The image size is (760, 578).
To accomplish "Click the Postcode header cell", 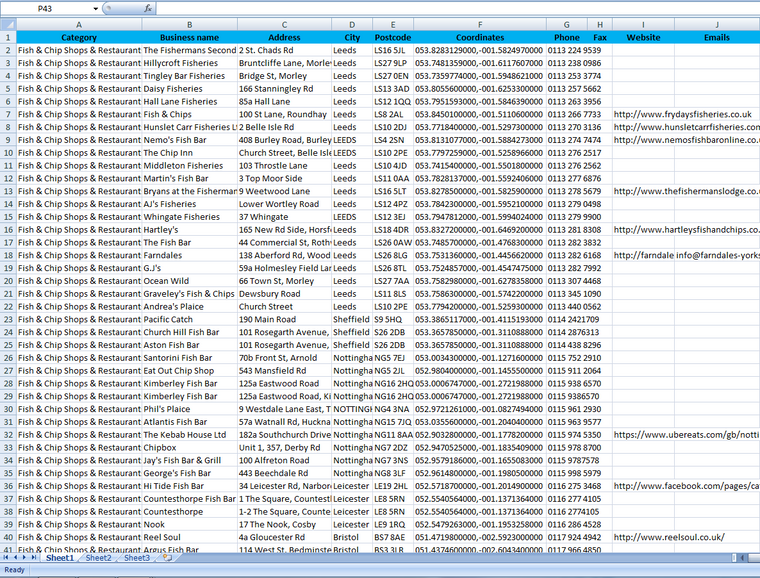I will tap(393, 37).
